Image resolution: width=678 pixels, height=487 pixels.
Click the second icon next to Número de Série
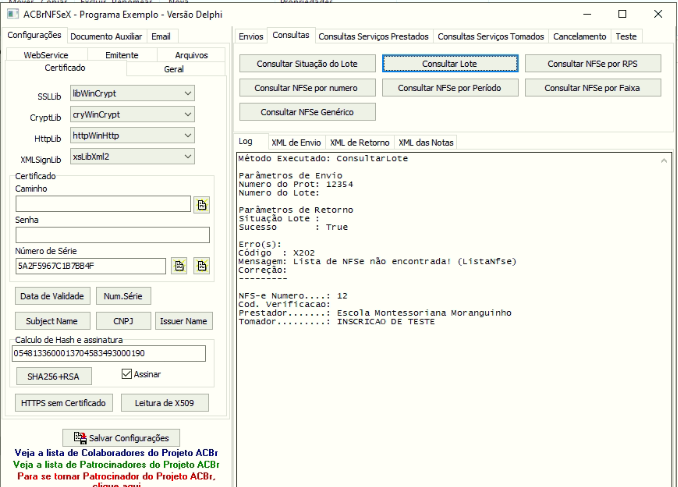point(201,266)
